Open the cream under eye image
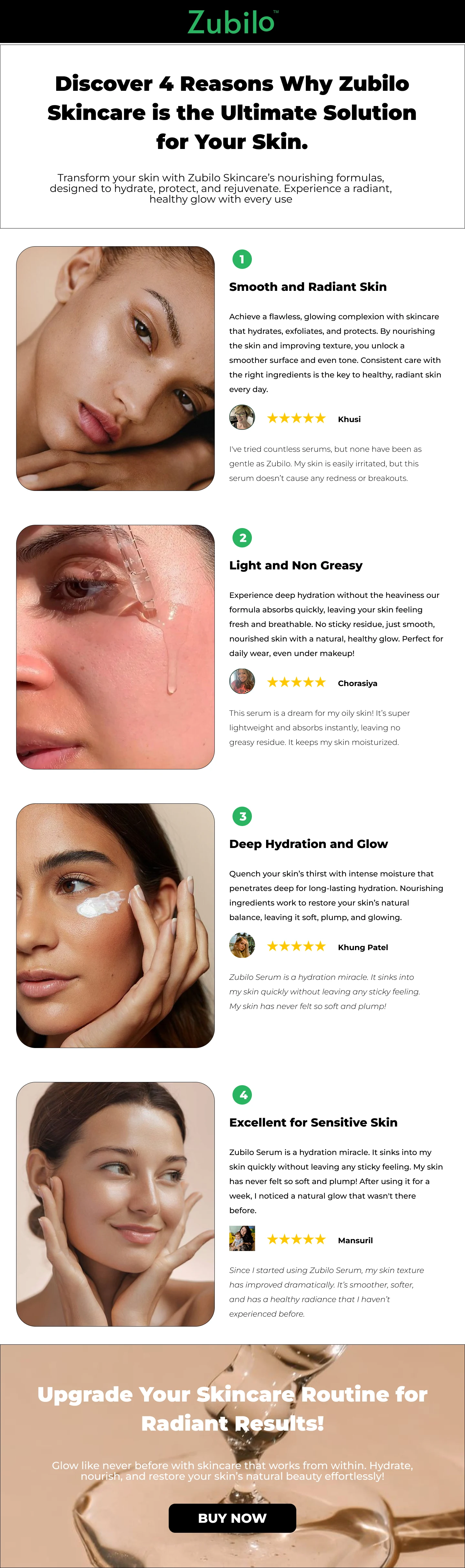The image size is (465, 1568). (x=116, y=926)
